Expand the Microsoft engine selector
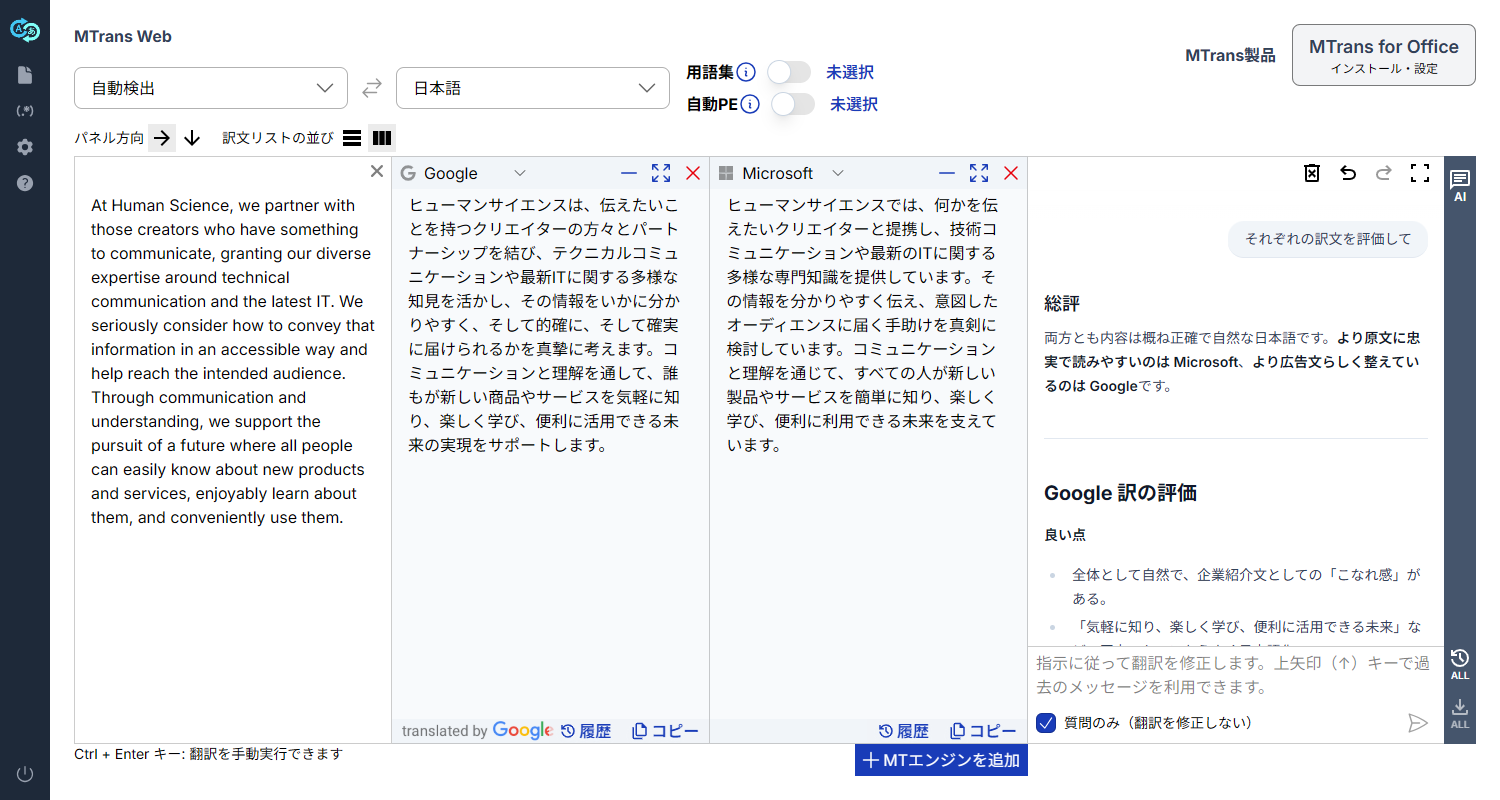This screenshot has width=1500, height=800. pos(838,173)
